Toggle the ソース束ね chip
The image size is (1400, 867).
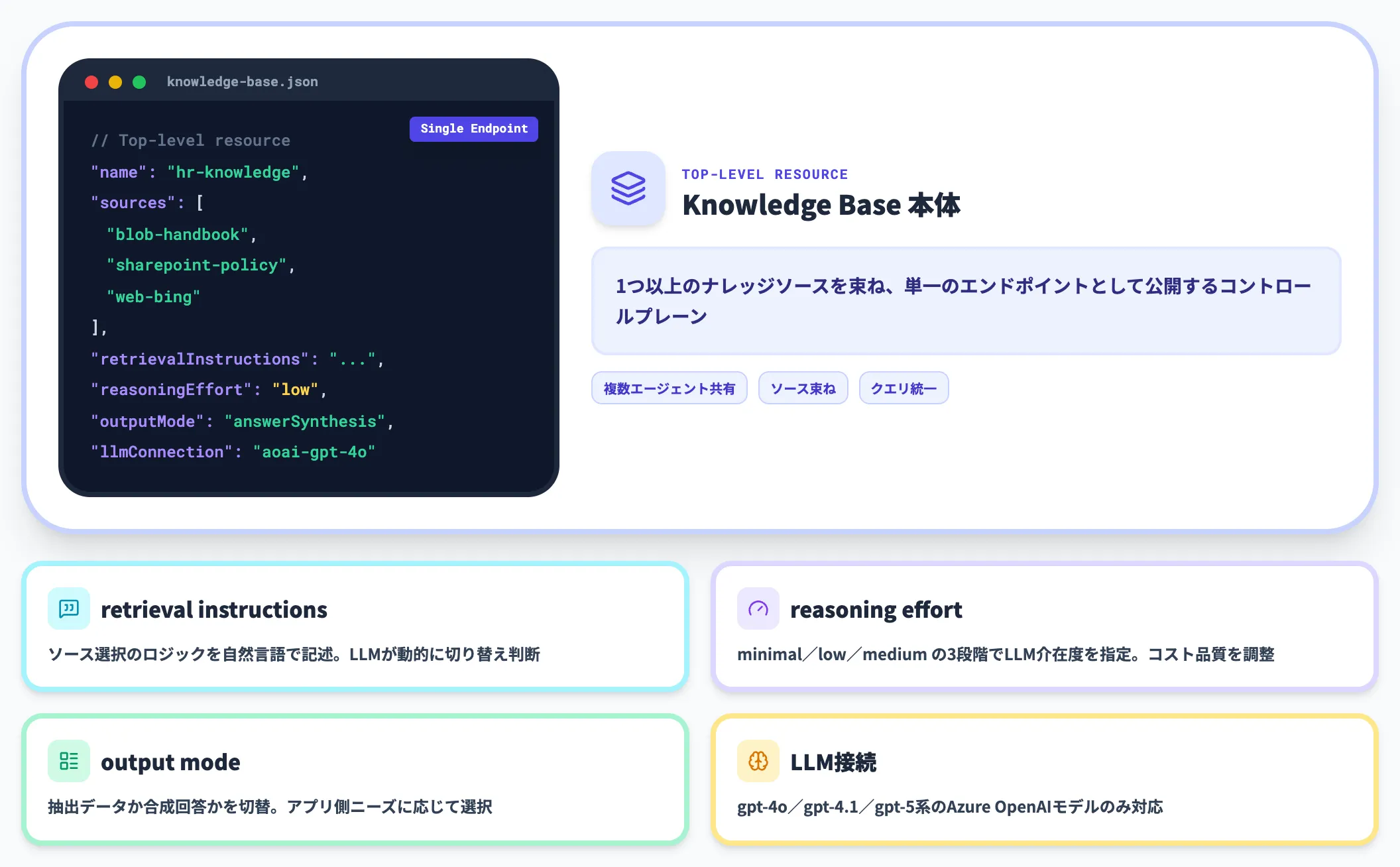pos(803,388)
